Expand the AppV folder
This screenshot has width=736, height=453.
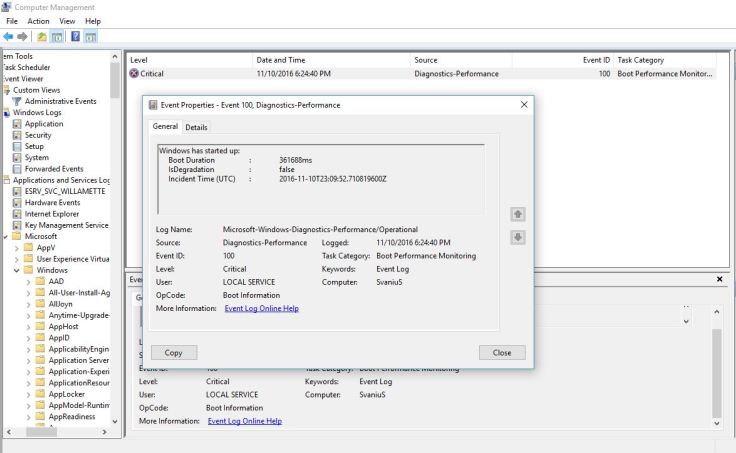coord(16,248)
